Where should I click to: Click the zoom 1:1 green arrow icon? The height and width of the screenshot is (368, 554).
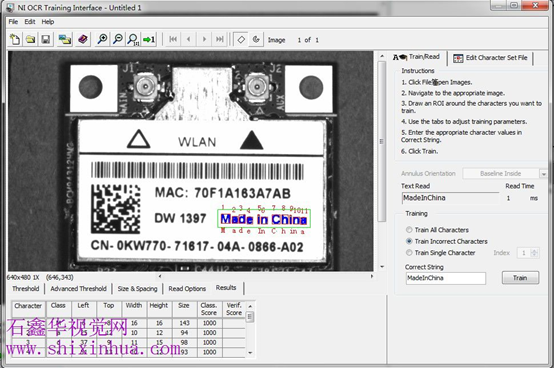149,39
